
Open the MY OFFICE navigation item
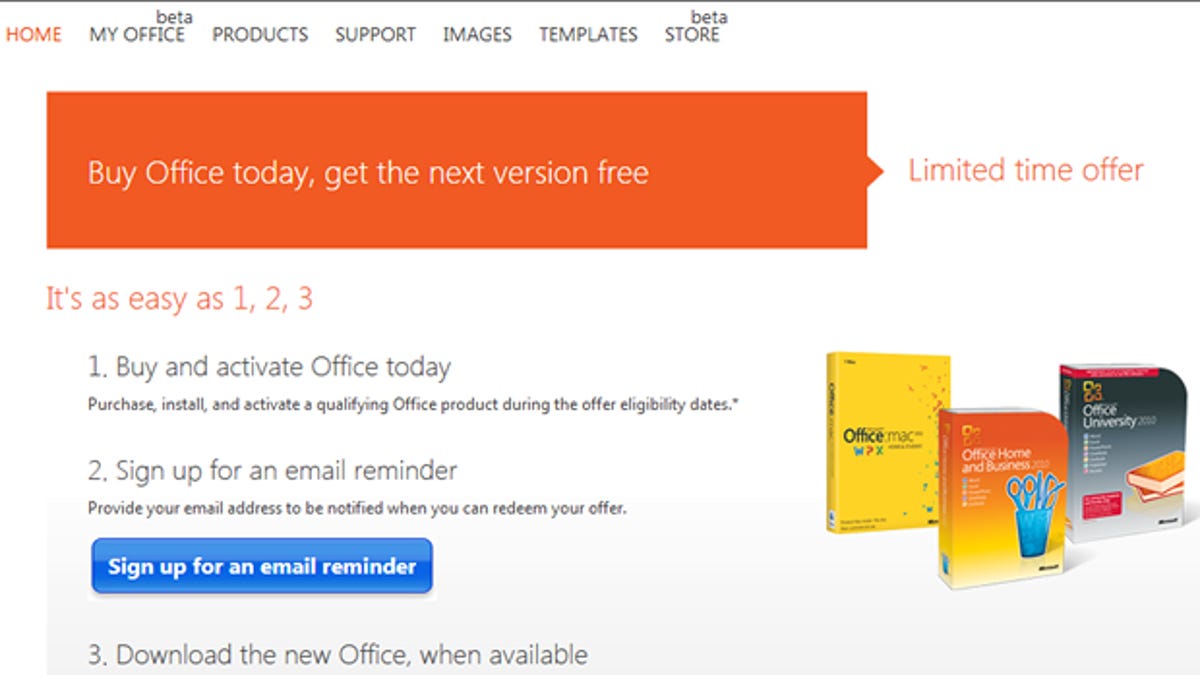(x=137, y=34)
